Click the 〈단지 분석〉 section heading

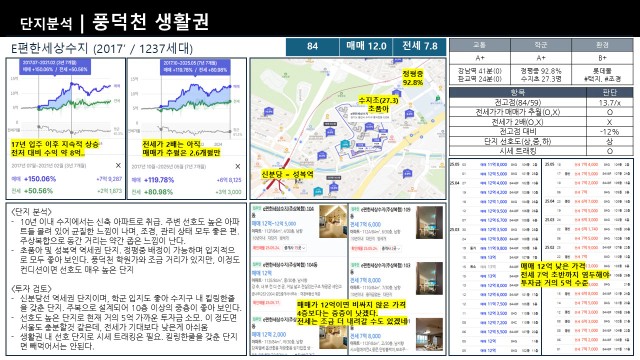(32, 211)
